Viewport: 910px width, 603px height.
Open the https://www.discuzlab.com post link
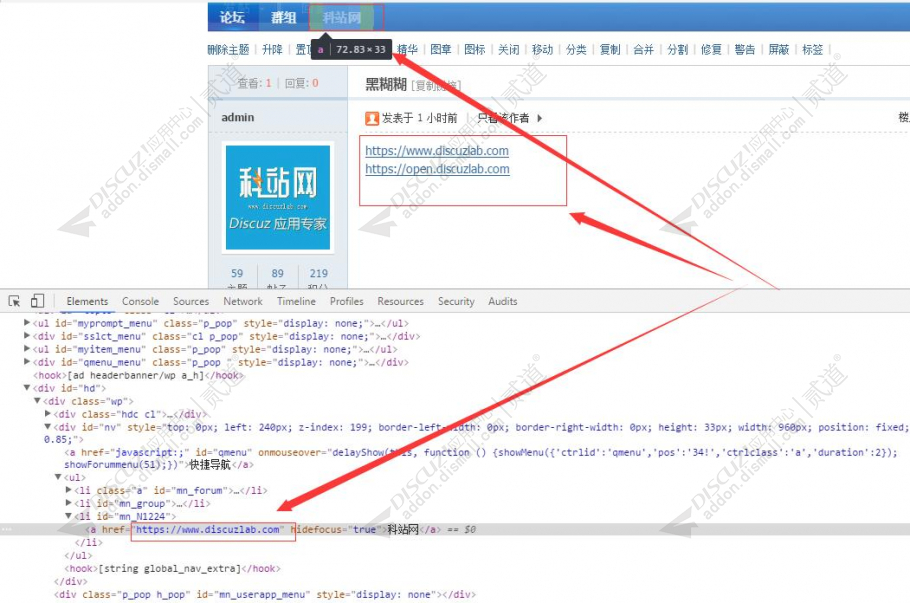click(x=437, y=151)
